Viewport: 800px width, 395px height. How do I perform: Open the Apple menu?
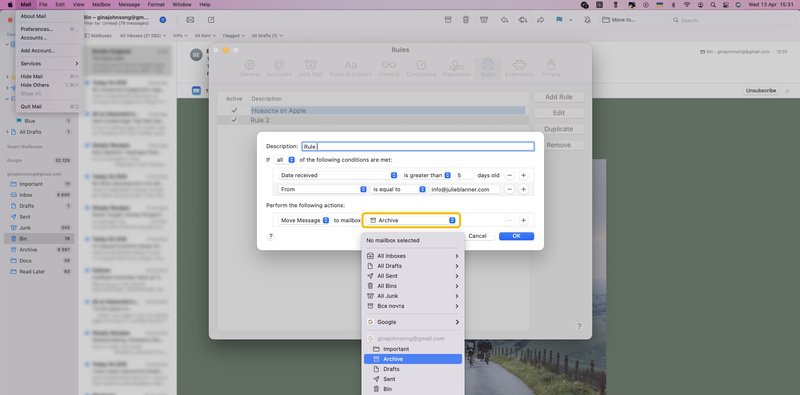pos(10,5)
